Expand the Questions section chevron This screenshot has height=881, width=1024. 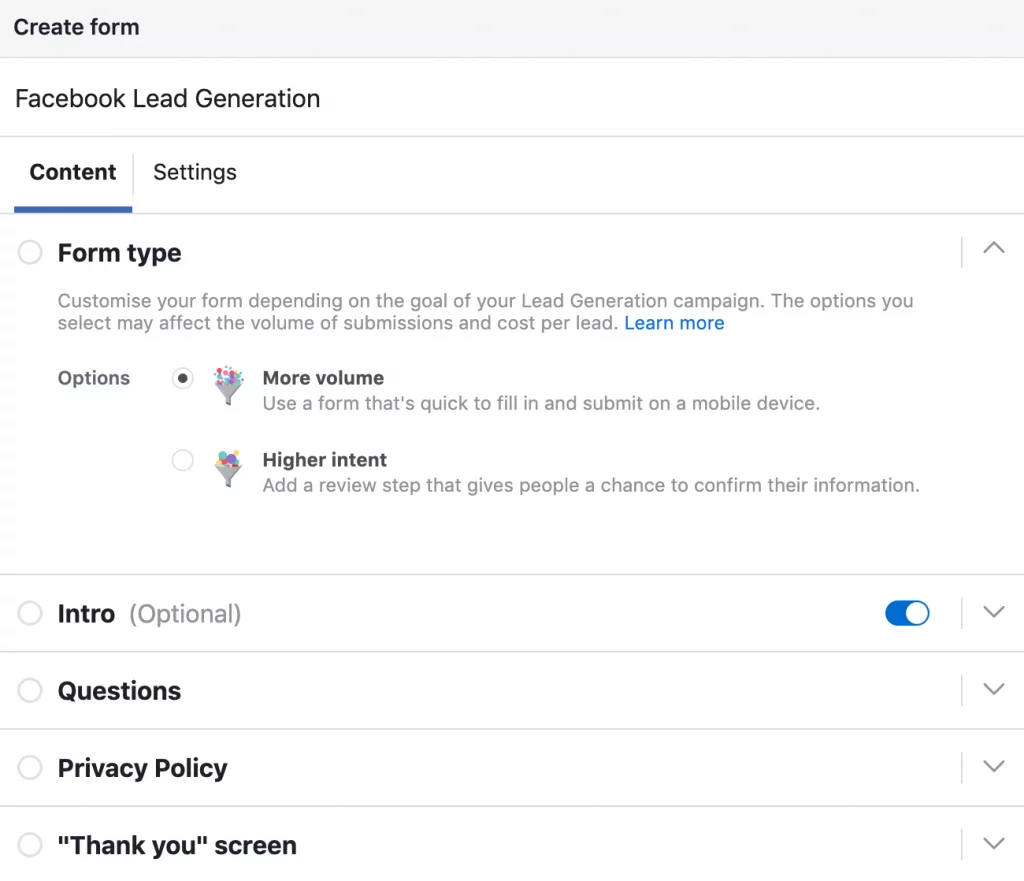[x=993, y=689]
